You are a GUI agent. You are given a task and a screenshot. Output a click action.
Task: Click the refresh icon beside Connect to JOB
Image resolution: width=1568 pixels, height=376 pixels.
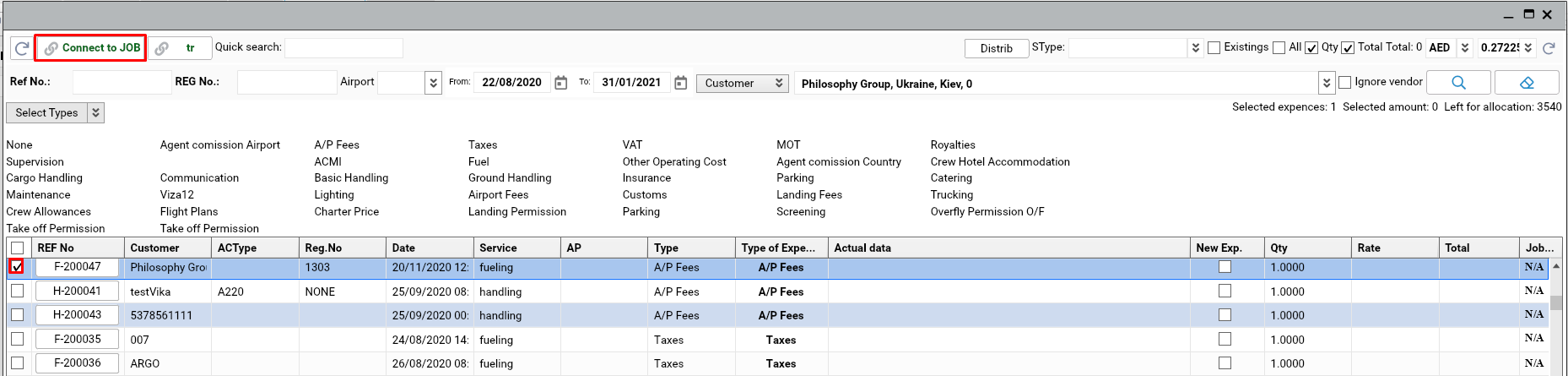(22, 48)
